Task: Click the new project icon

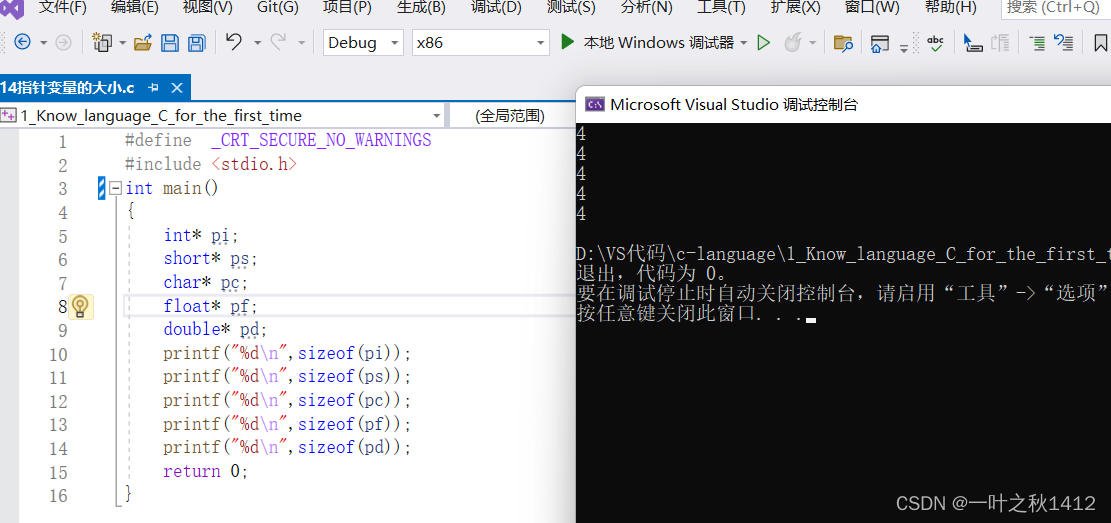Action: click(x=103, y=43)
